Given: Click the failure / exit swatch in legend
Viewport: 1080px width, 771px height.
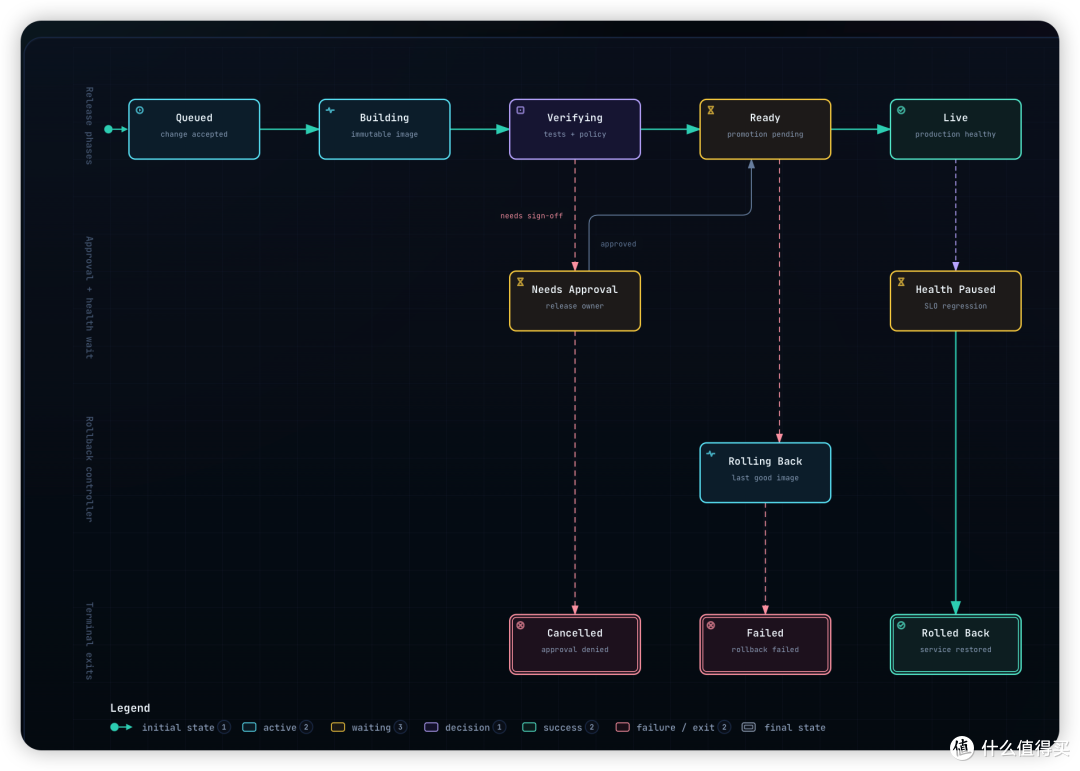Looking at the screenshot, I should [x=623, y=727].
